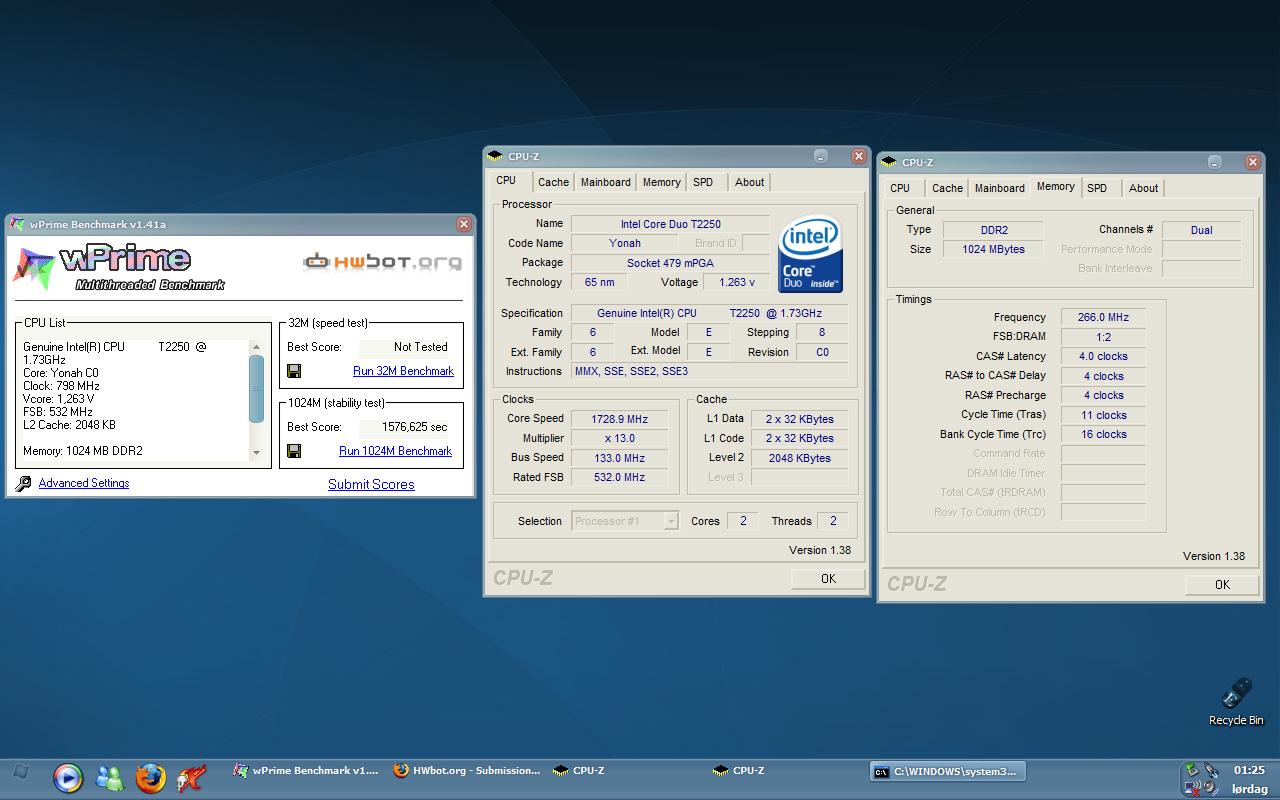Click the Voltage value 1.263 v
Image resolution: width=1280 pixels, height=800 pixels.
coord(737,283)
